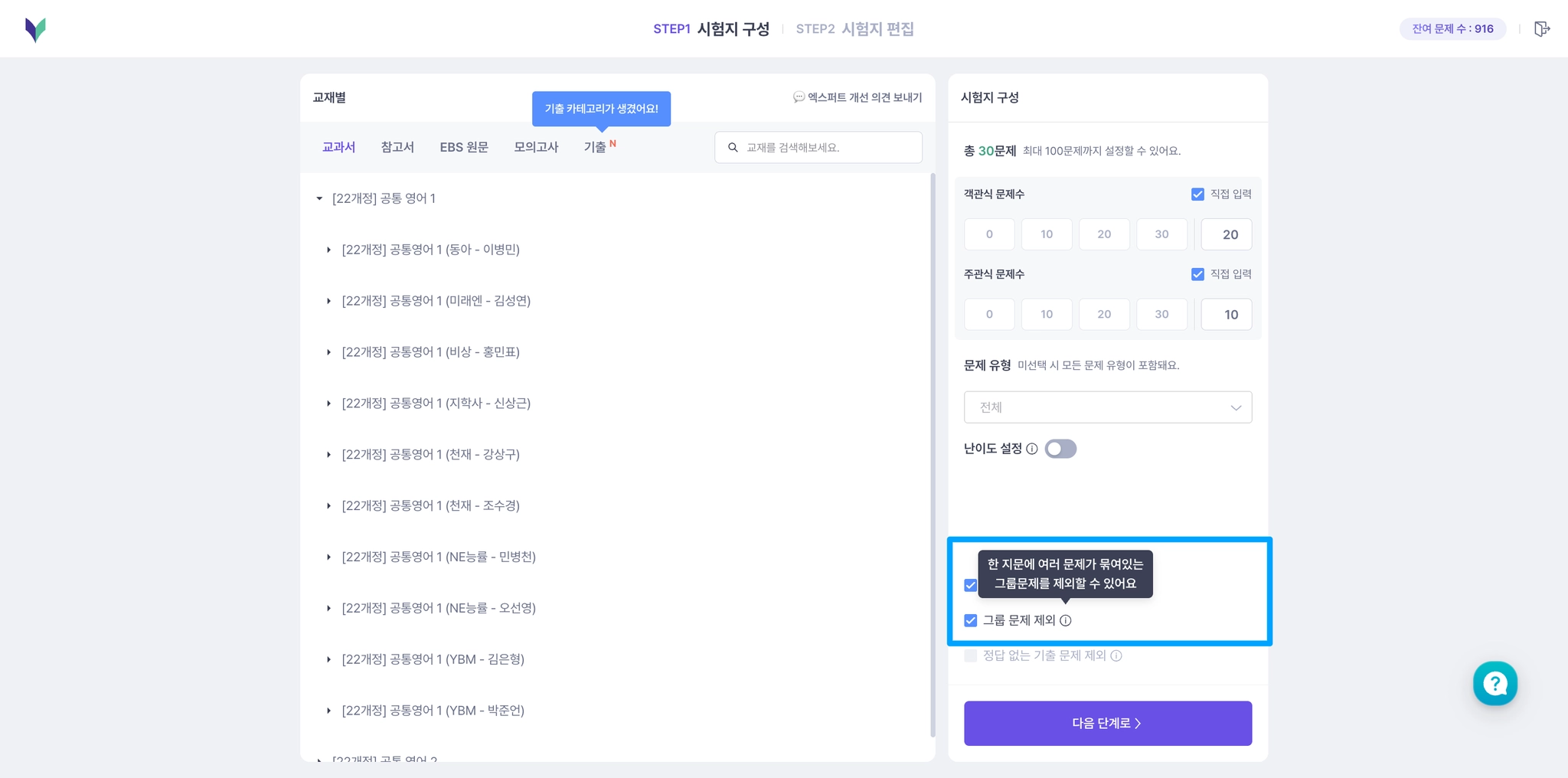Viewport: 1568px width, 778px height.
Task: Click the 교재를 검색해보세요 search field
Action: pyautogui.click(x=818, y=147)
